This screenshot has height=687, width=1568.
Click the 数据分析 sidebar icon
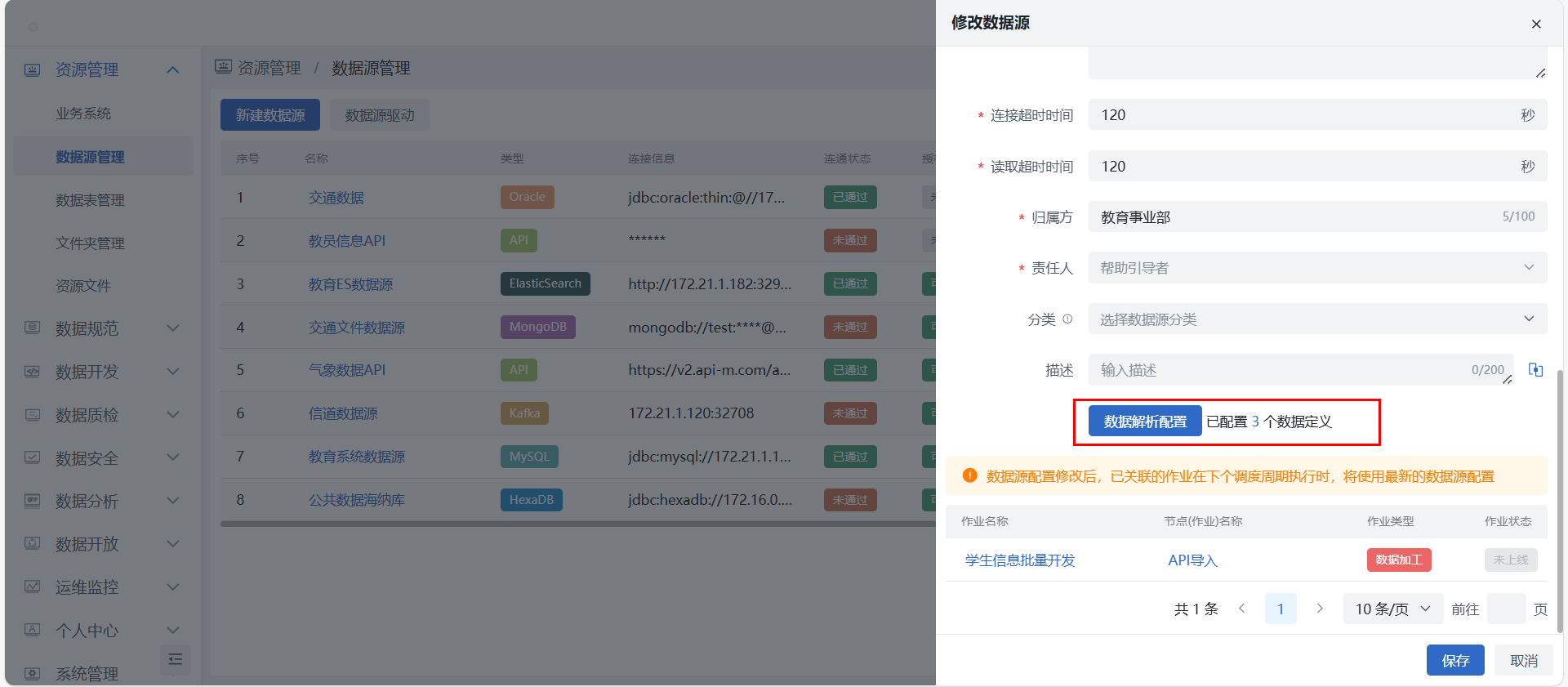tap(32, 501)
